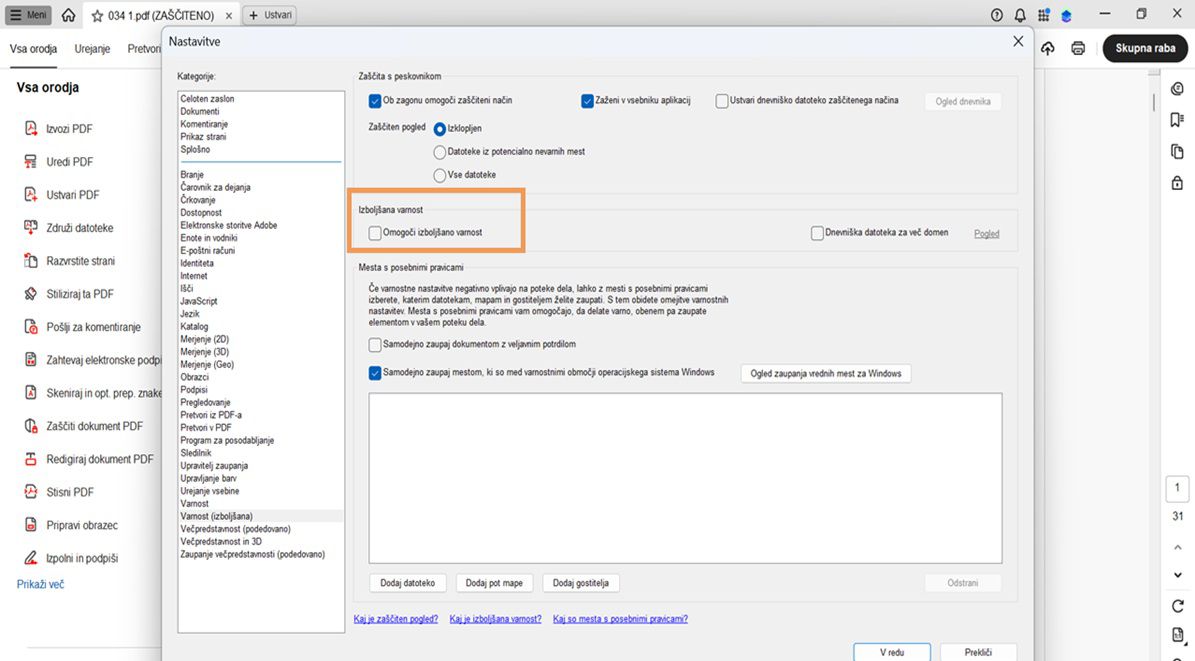Click the Zahtevaj elektronske podpise icon
This screenshot has height=661, width=1195.
coord(30,360)
